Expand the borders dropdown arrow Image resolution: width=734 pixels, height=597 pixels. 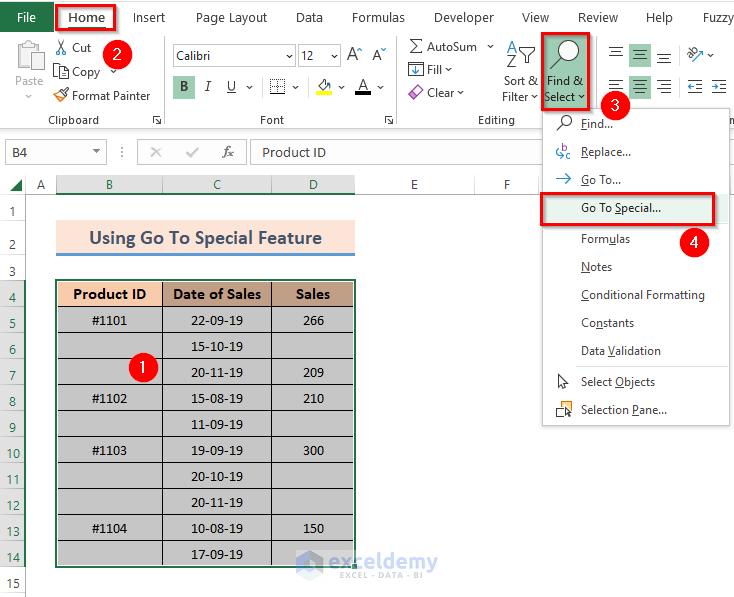coord(295,87)
